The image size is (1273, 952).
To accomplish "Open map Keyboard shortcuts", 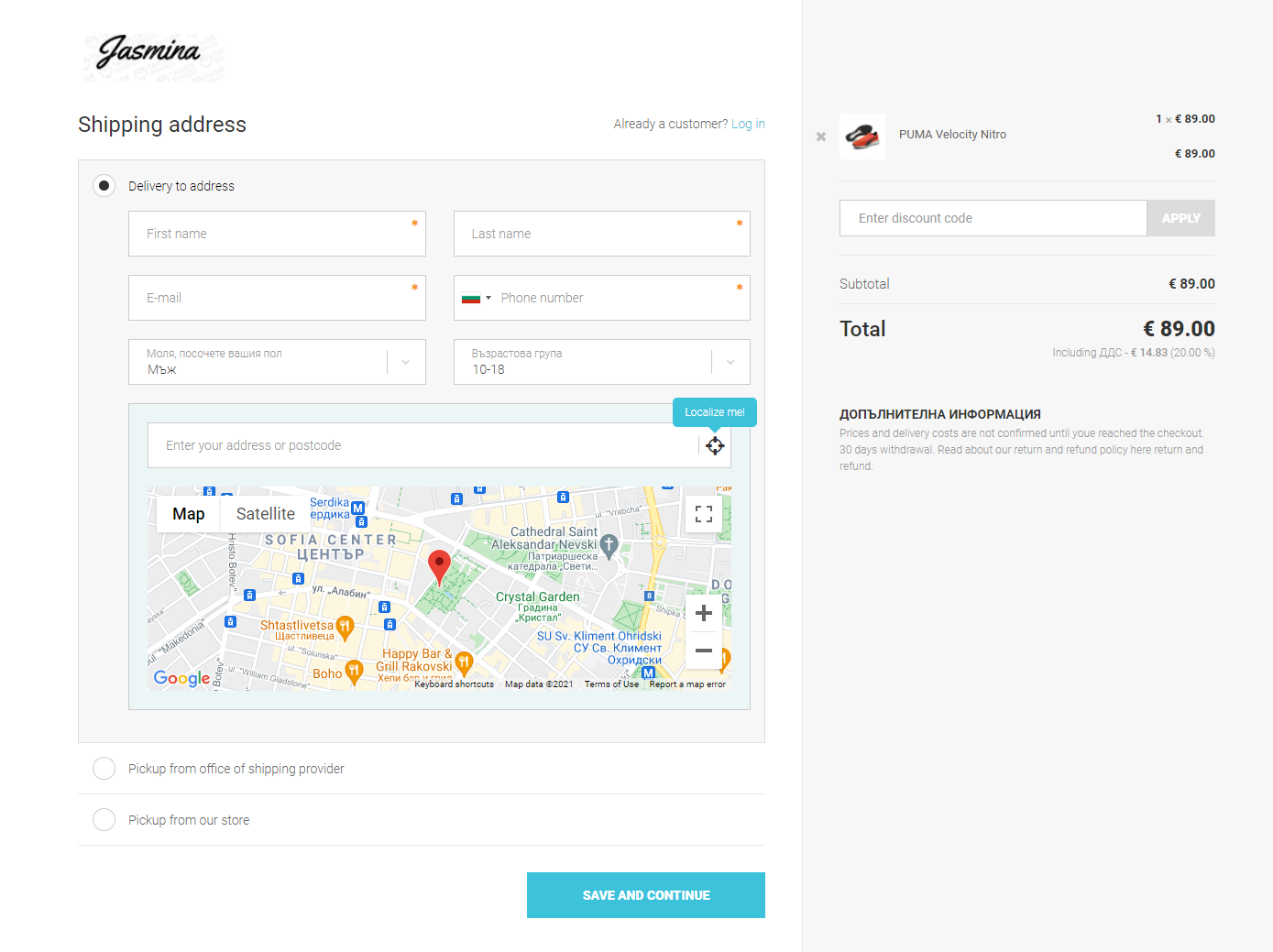I will [x=454, y=684].
